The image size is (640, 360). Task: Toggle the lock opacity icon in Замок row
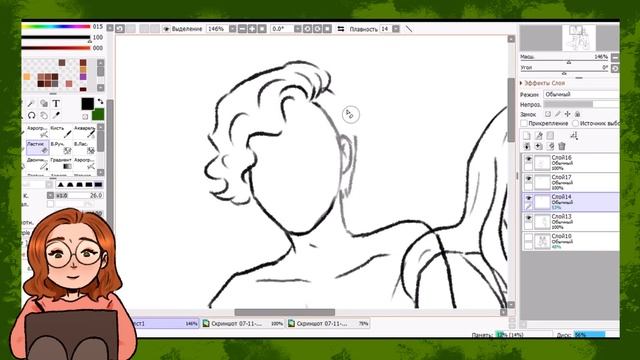tap(548, 114)
